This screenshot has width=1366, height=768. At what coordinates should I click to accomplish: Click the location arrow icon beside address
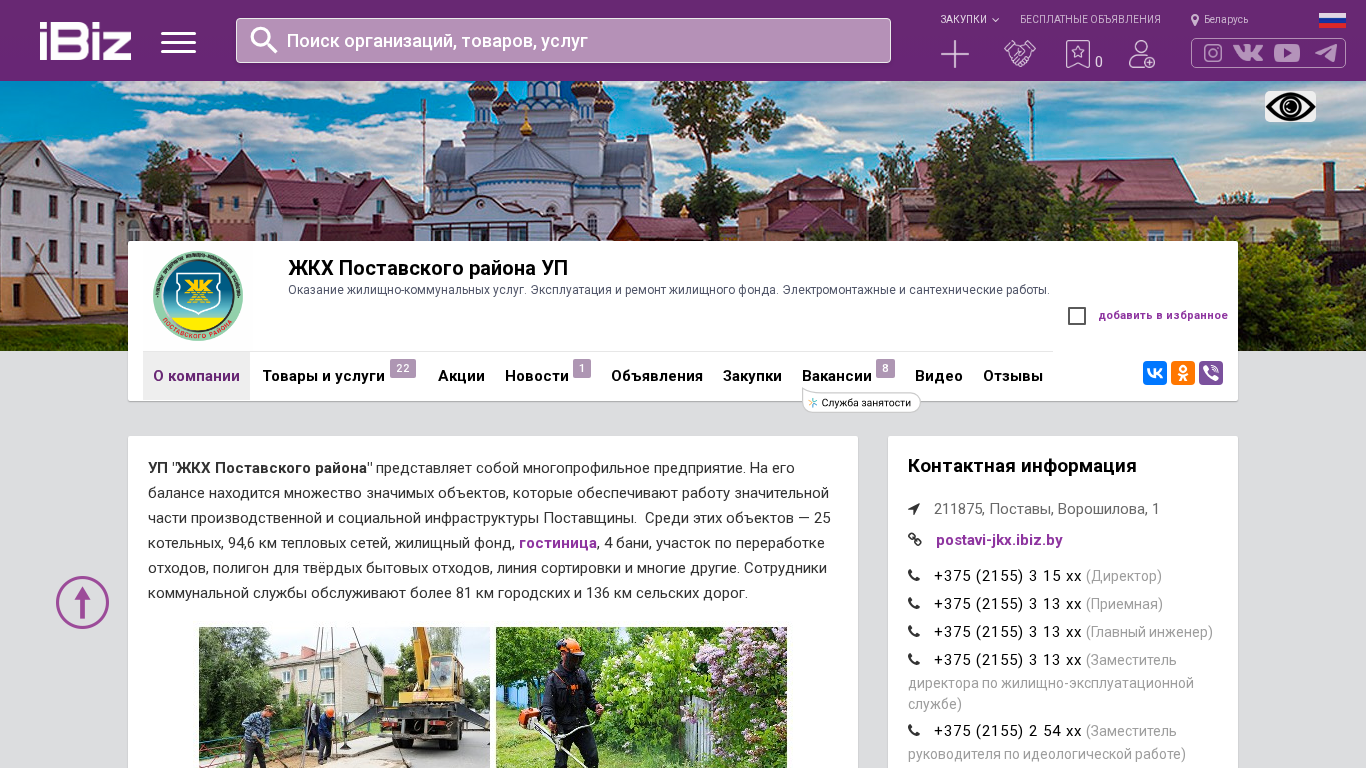point(914,509)
